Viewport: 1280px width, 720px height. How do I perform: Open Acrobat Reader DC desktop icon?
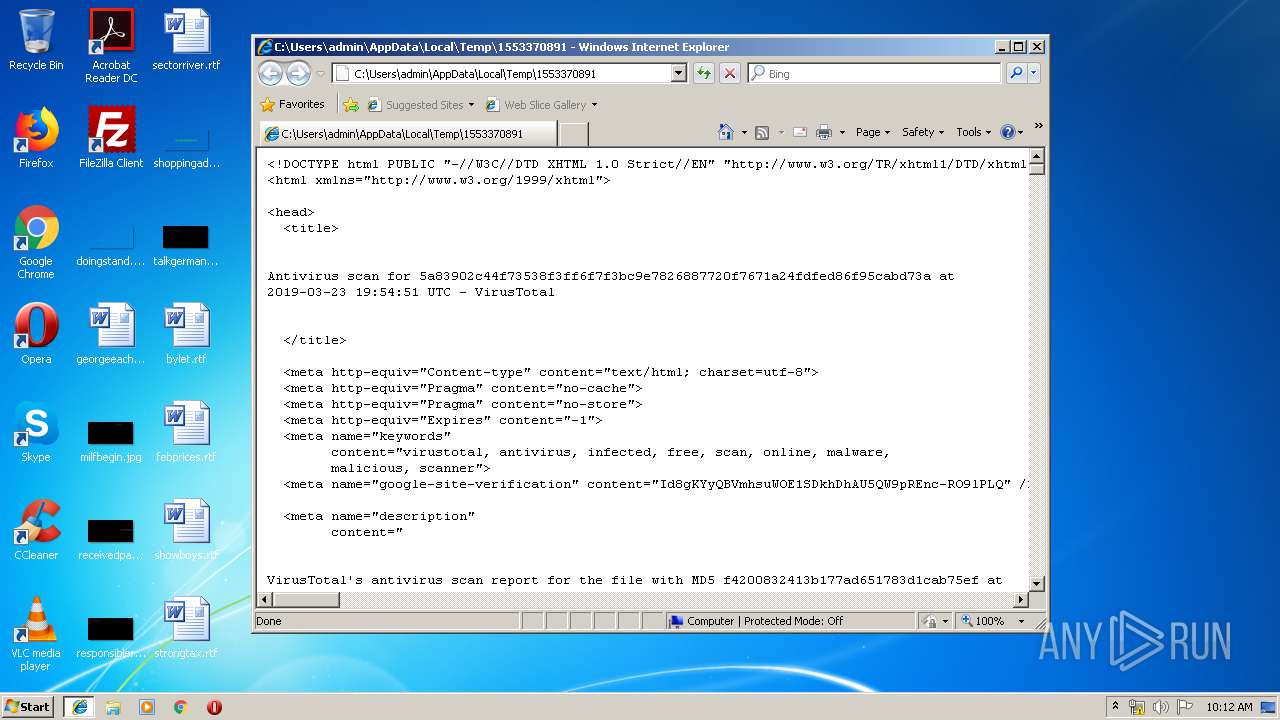[x=111, y=46]
